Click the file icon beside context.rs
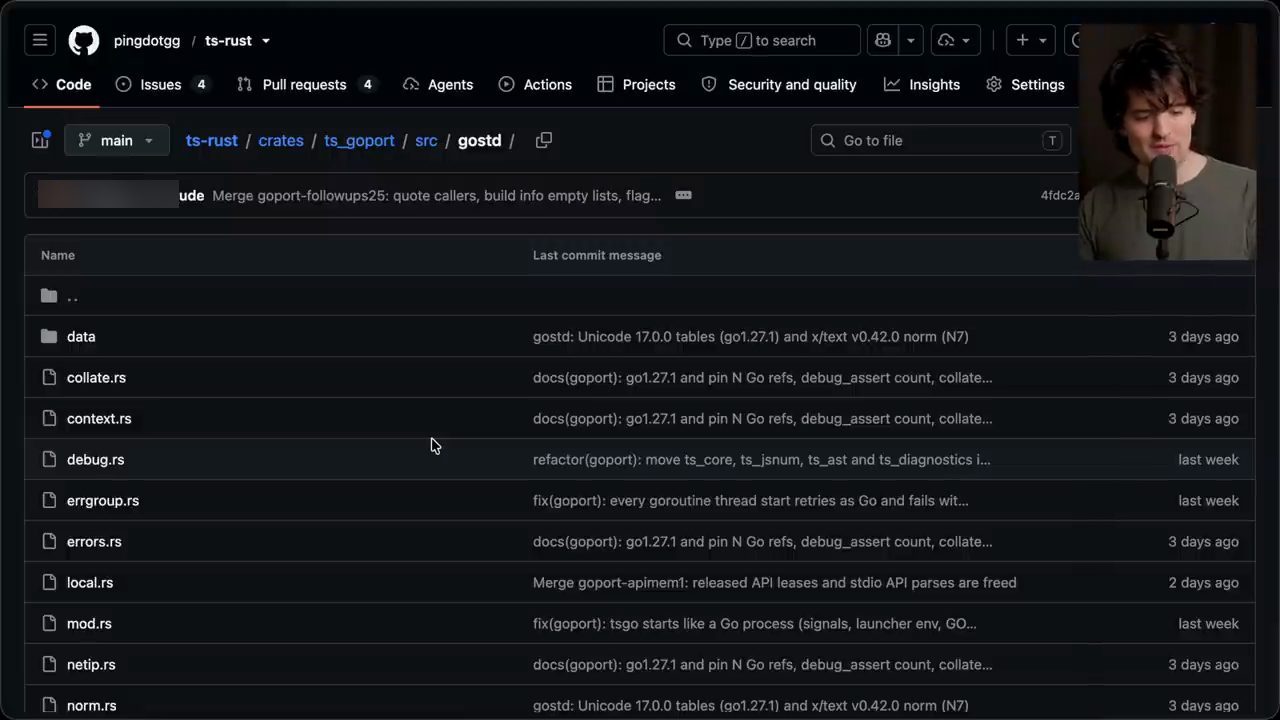Image resolution: width=1280 pixels, height=720 pixels. point(49,418)
